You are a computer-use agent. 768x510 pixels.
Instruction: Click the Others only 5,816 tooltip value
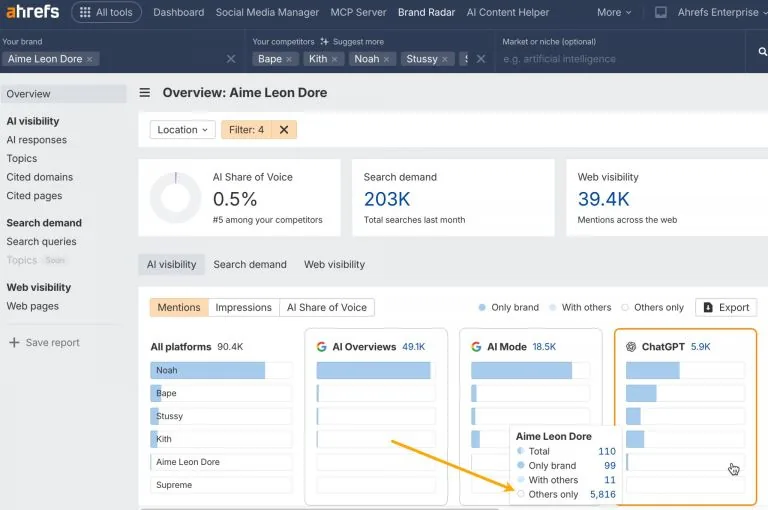[602, 494]
